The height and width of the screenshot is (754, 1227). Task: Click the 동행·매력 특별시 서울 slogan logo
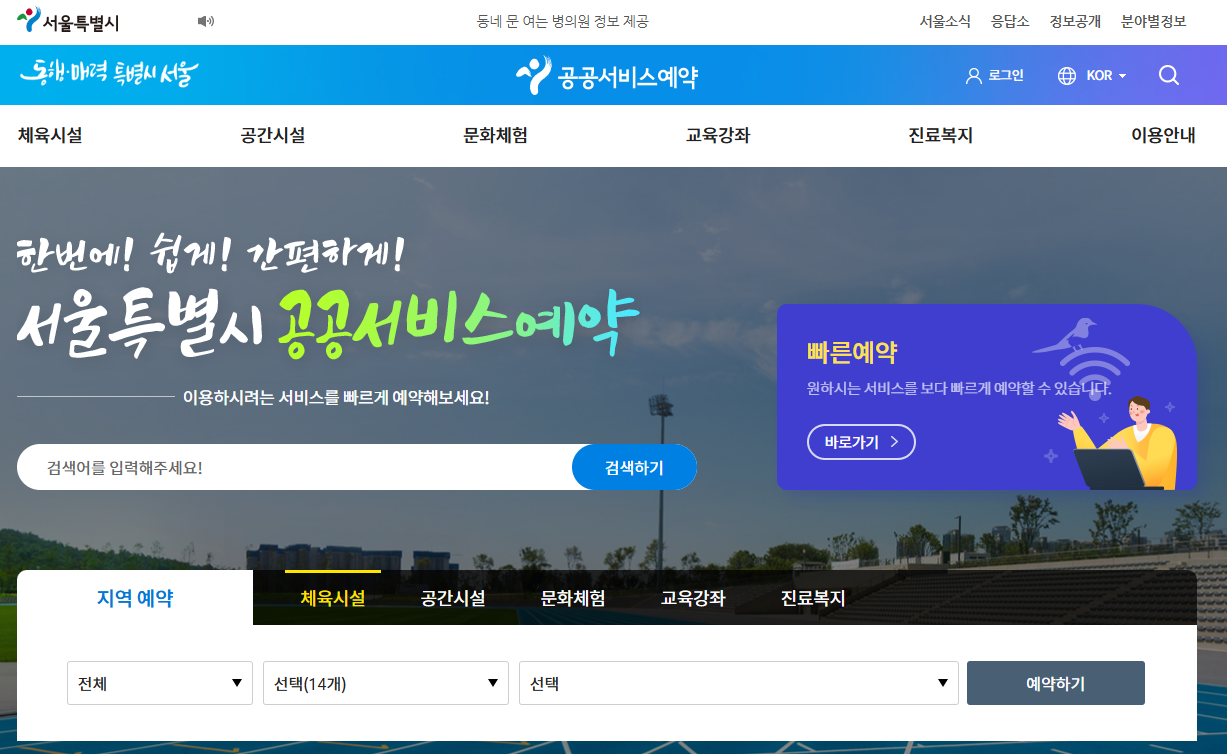[x=110, y=73]
